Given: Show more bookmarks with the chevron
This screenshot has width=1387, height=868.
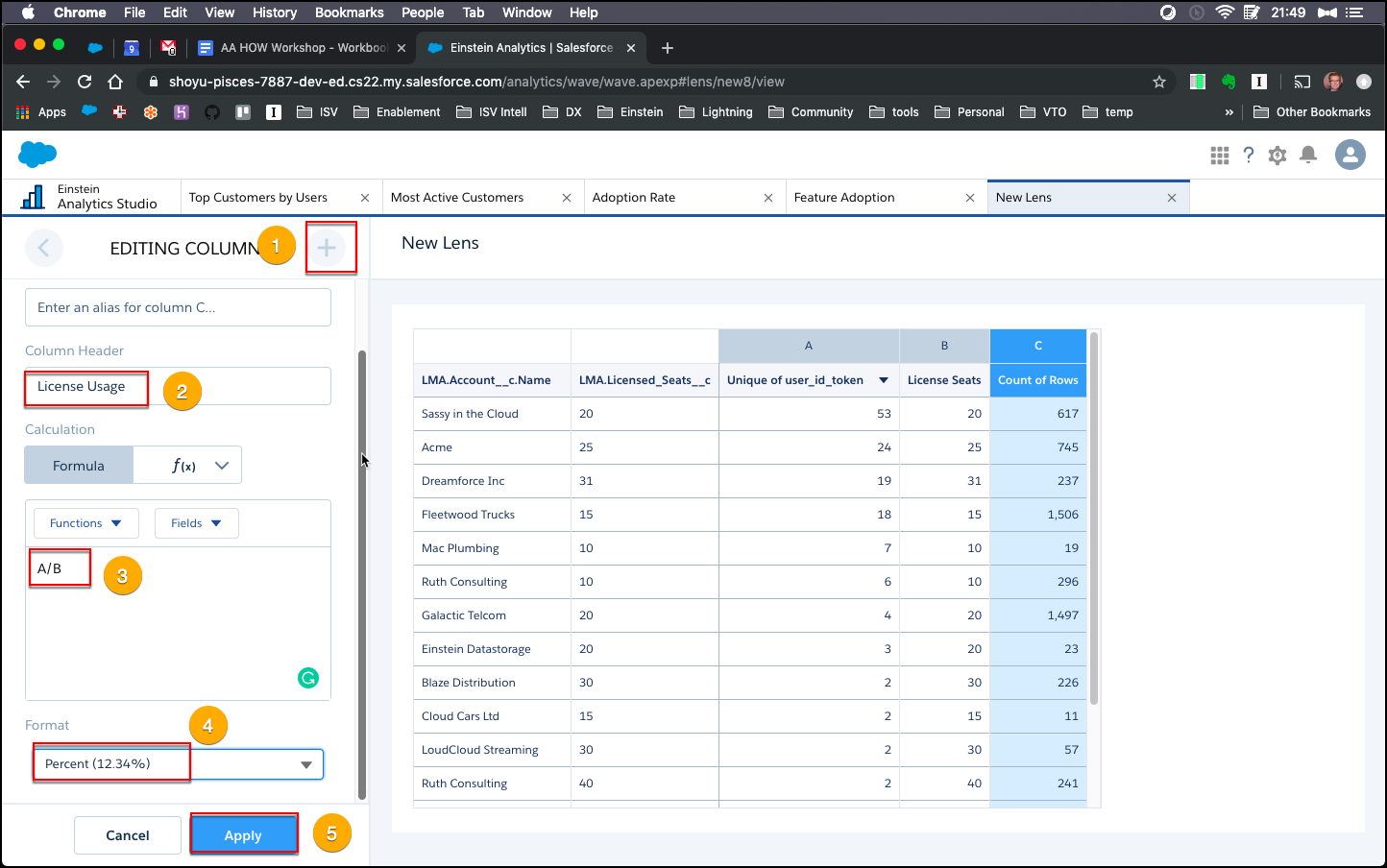Looking at the screenshot, I should (1229, 112).
